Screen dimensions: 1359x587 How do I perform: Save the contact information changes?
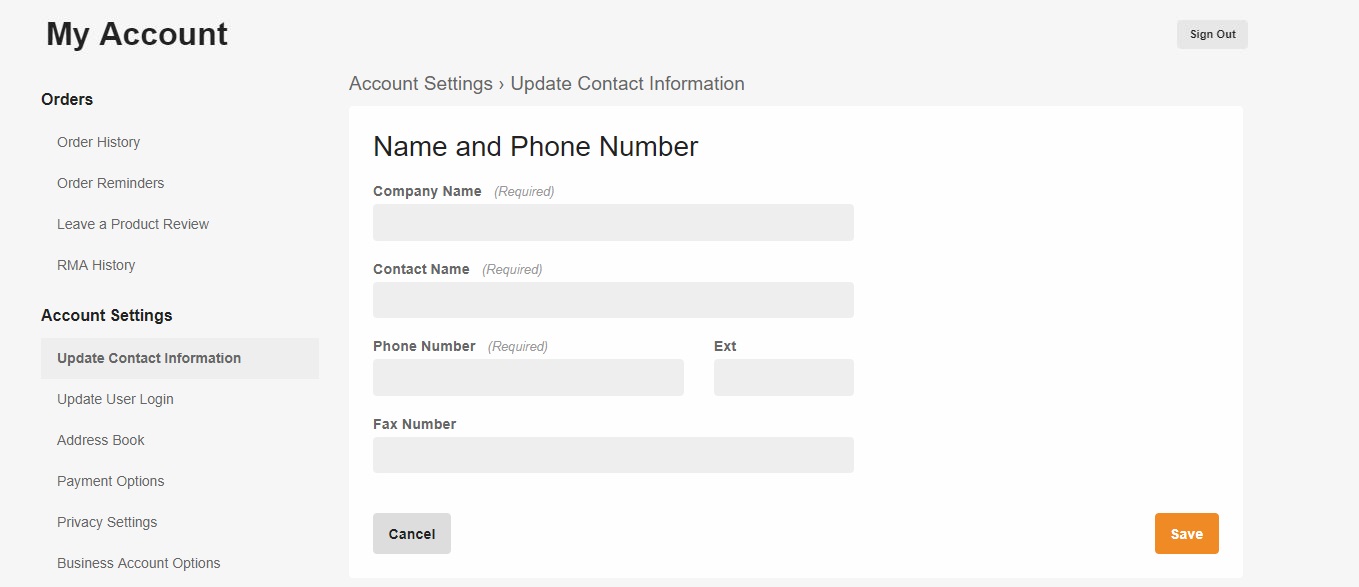(1186, 533)
